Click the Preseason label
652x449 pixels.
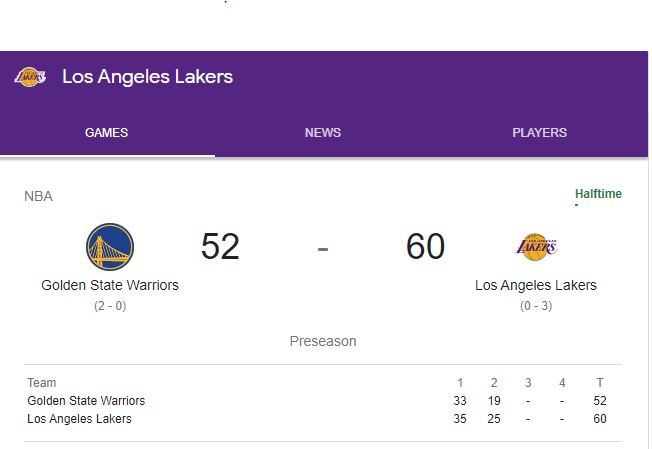tap(323, 341)
